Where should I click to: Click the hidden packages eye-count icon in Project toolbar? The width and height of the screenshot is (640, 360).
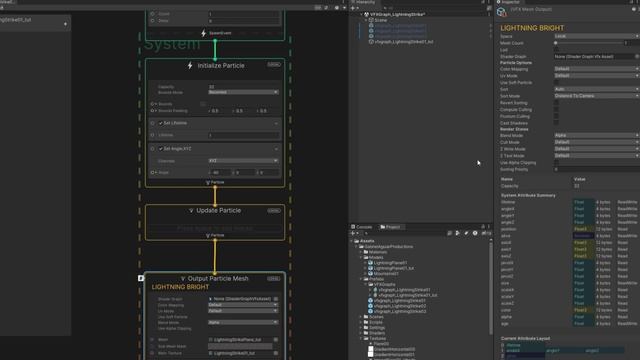[x=486, y=233]
